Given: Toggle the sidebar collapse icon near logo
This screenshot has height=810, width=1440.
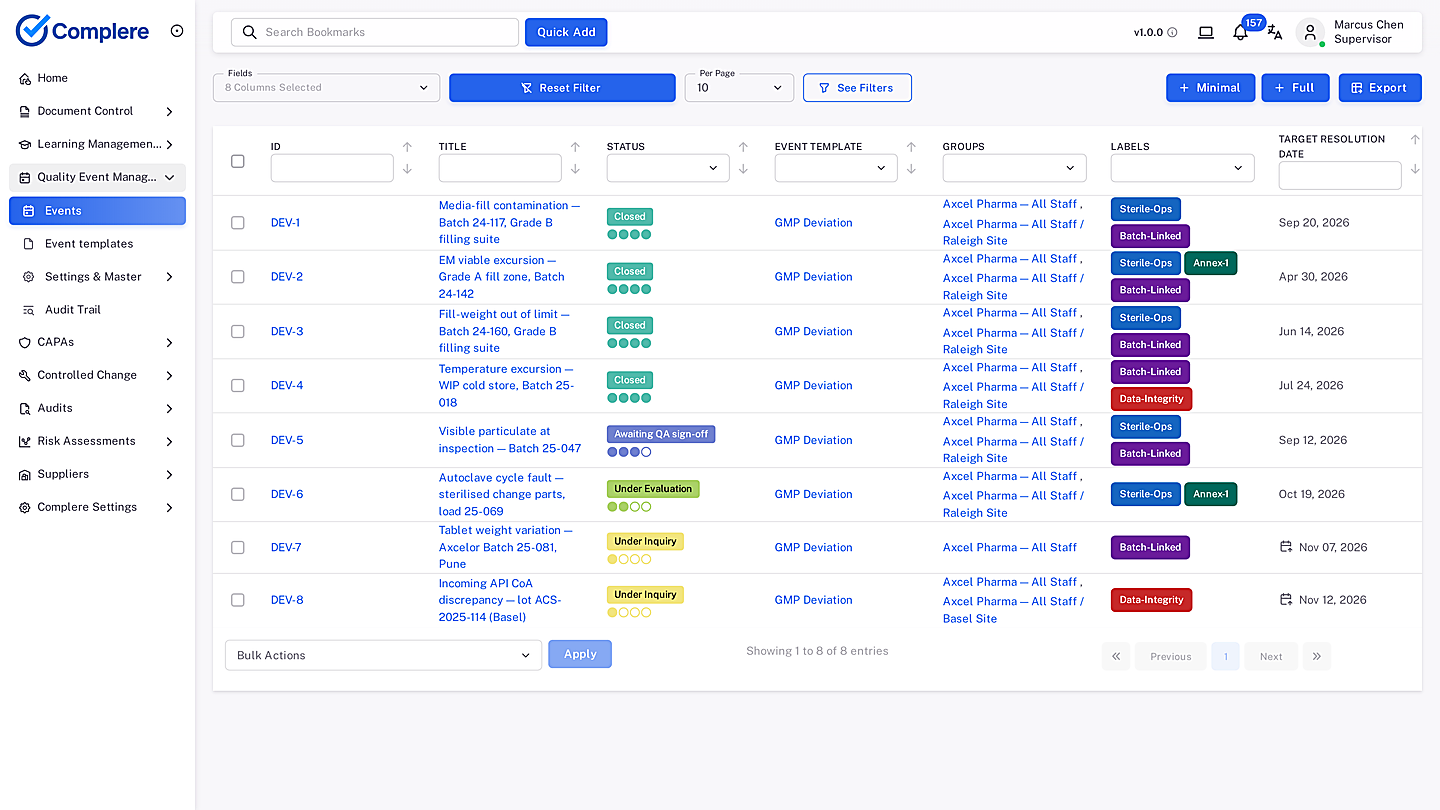Looking at the screenshot, I should [177, 31].
